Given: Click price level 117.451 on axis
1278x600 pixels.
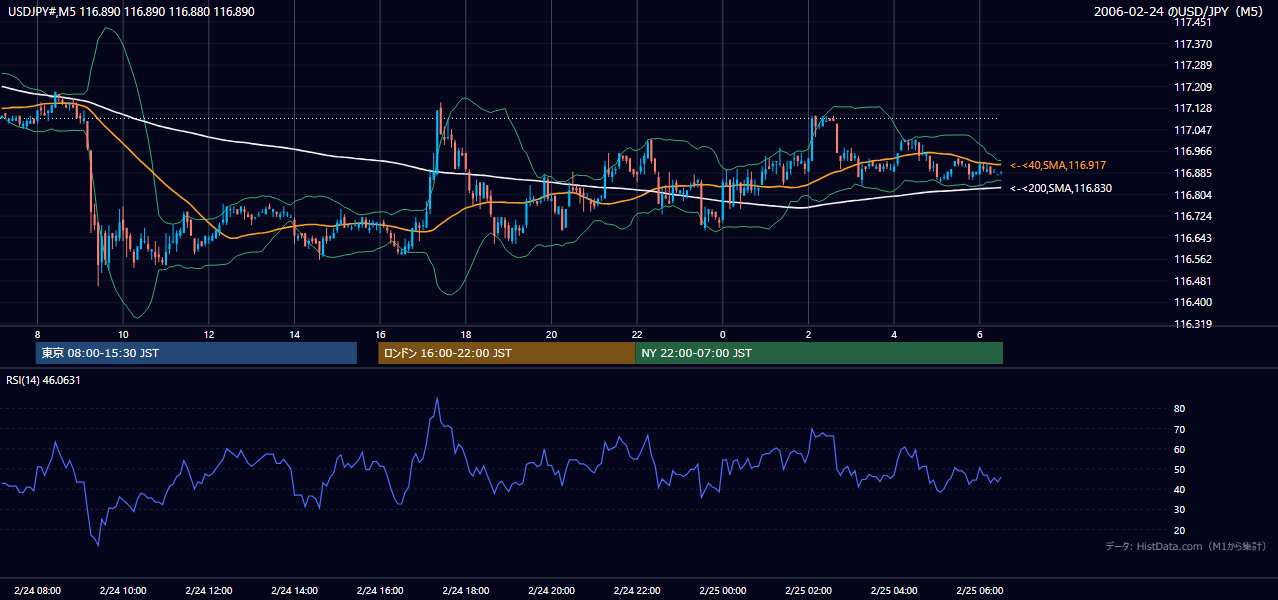Looking at the screenshot, I should 1192,23.
